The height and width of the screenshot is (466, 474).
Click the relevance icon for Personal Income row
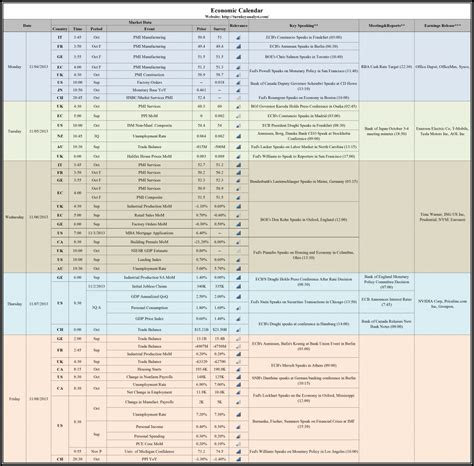point(238,427)
